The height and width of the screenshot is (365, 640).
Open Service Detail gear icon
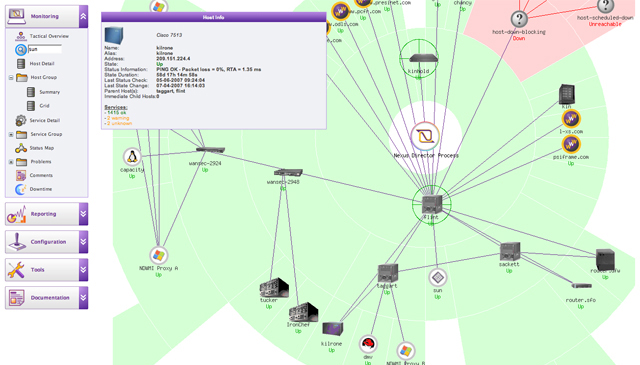coord(21,120)
